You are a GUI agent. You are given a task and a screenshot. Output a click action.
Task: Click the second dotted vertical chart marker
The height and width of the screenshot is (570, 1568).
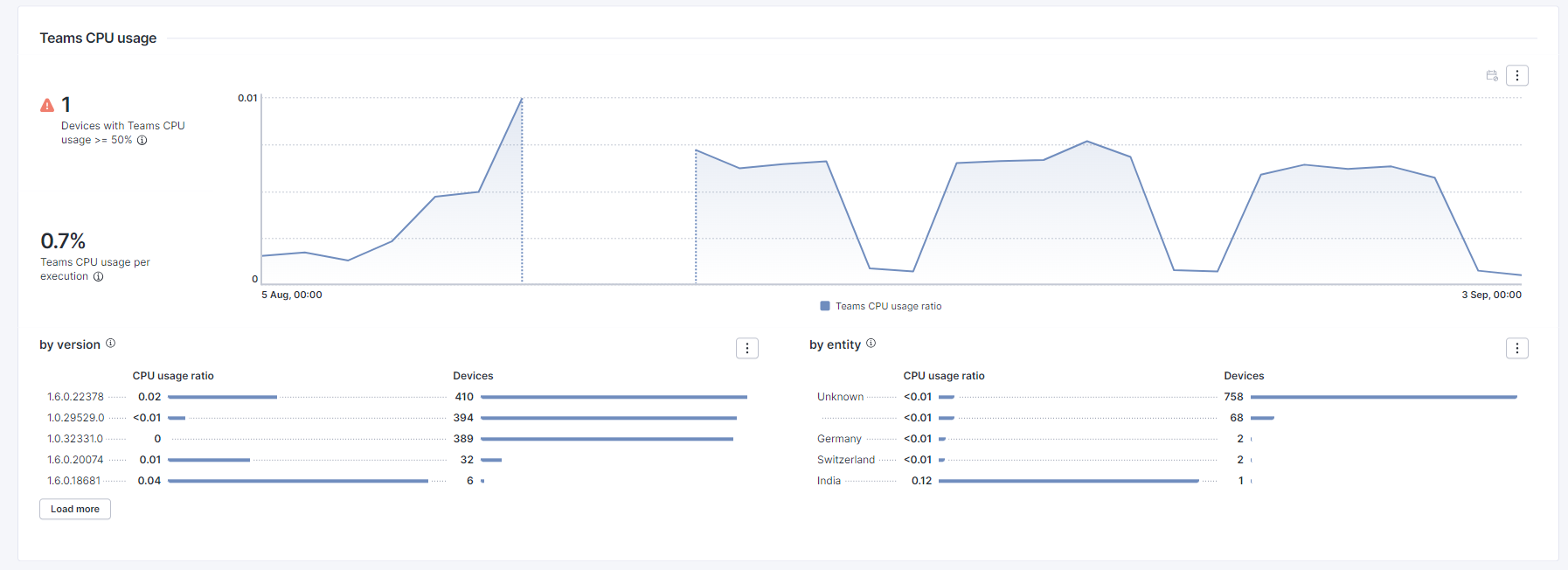click(x=696, y=217)
